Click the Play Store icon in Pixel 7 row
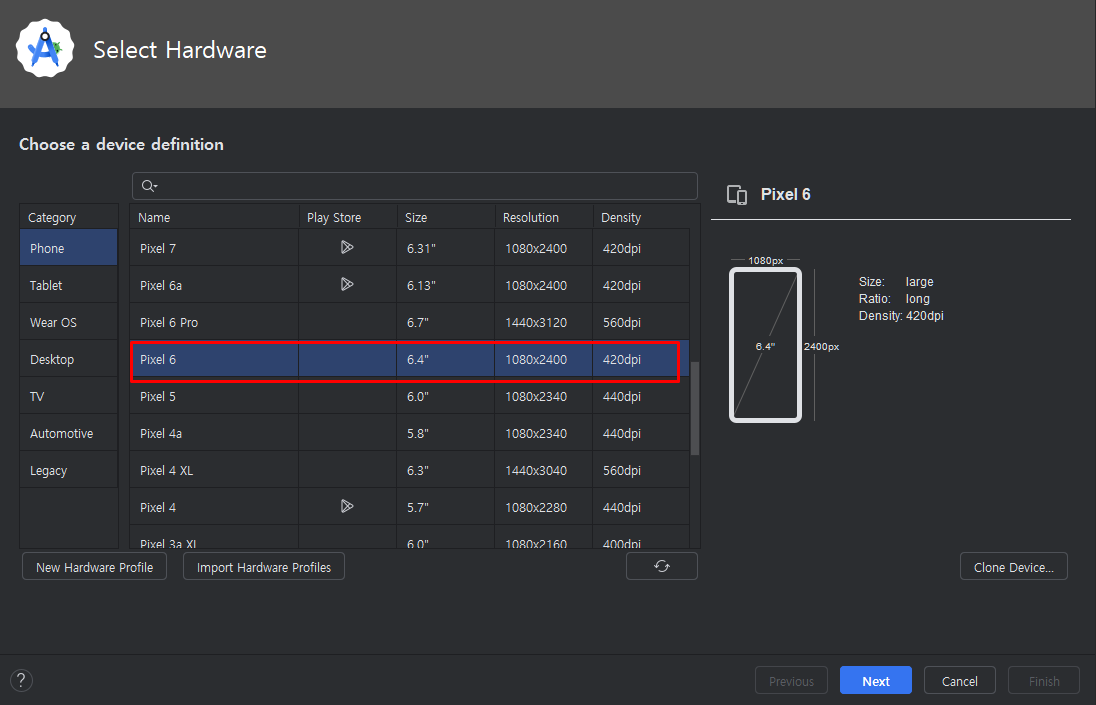Image resolution: width=1096 pixels, height=705 pixels. coord(347,247)
